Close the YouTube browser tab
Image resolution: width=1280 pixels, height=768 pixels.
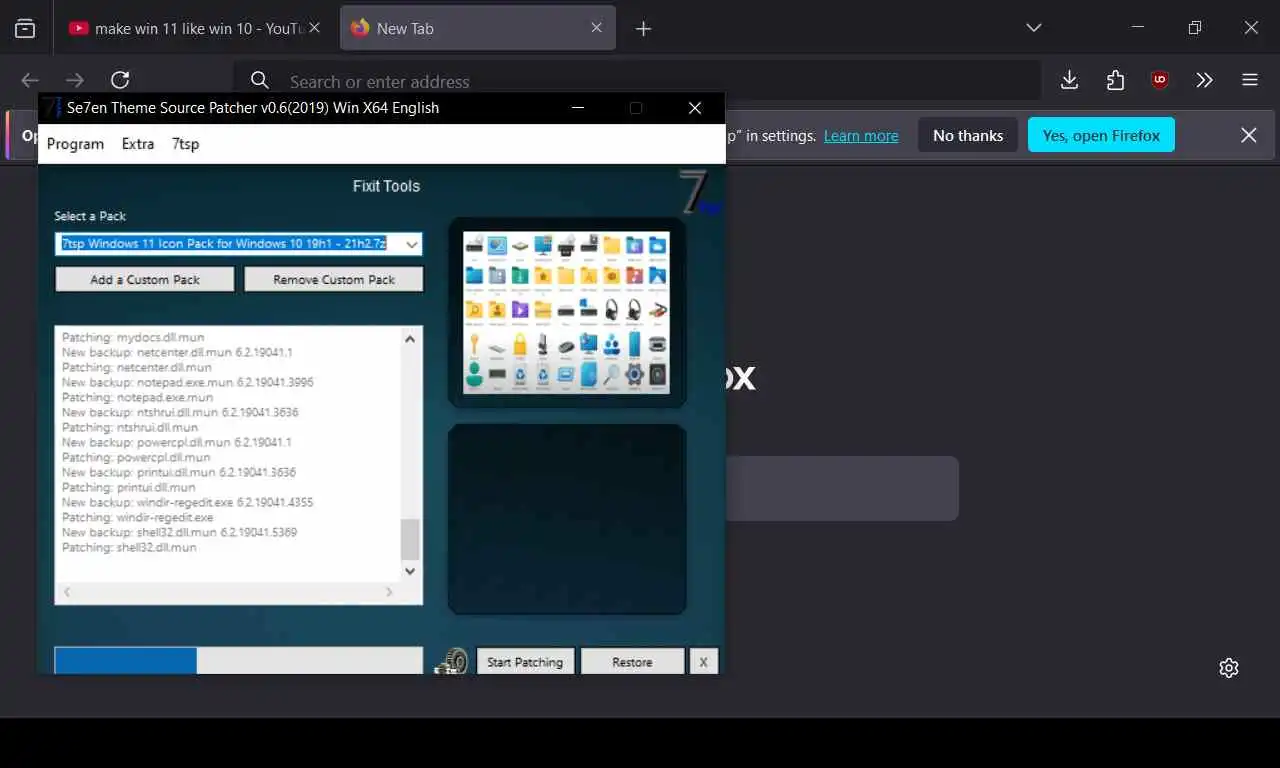(314, 28)
